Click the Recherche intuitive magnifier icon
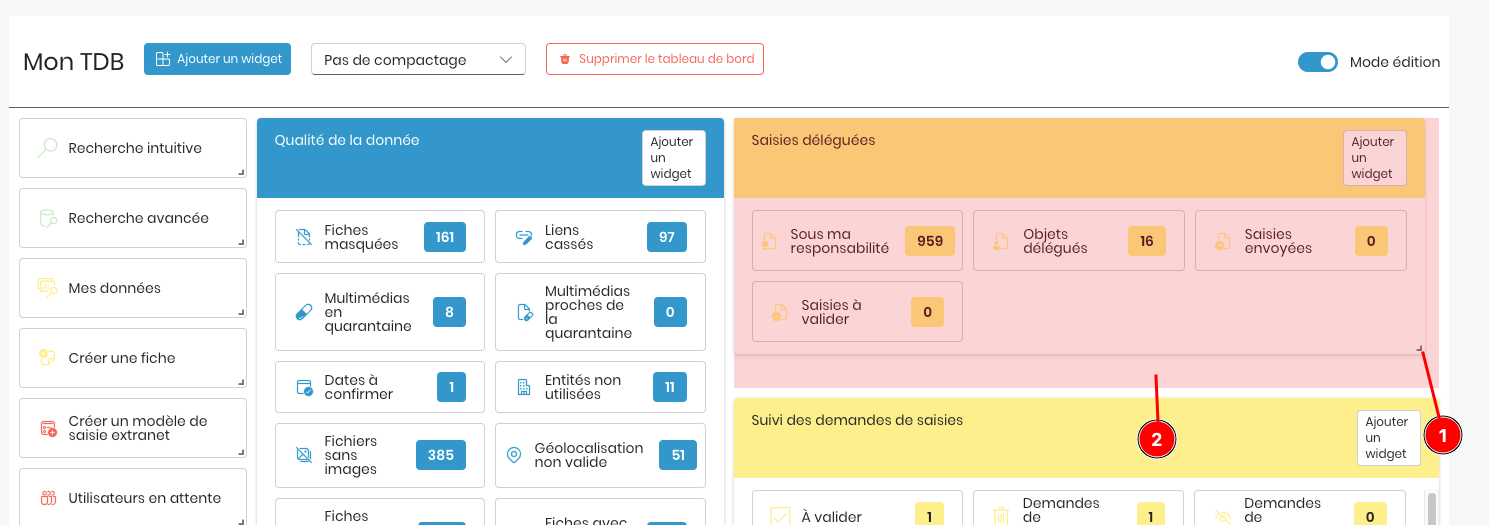This screenshot has width=1489, height=525. coord(47,148)
